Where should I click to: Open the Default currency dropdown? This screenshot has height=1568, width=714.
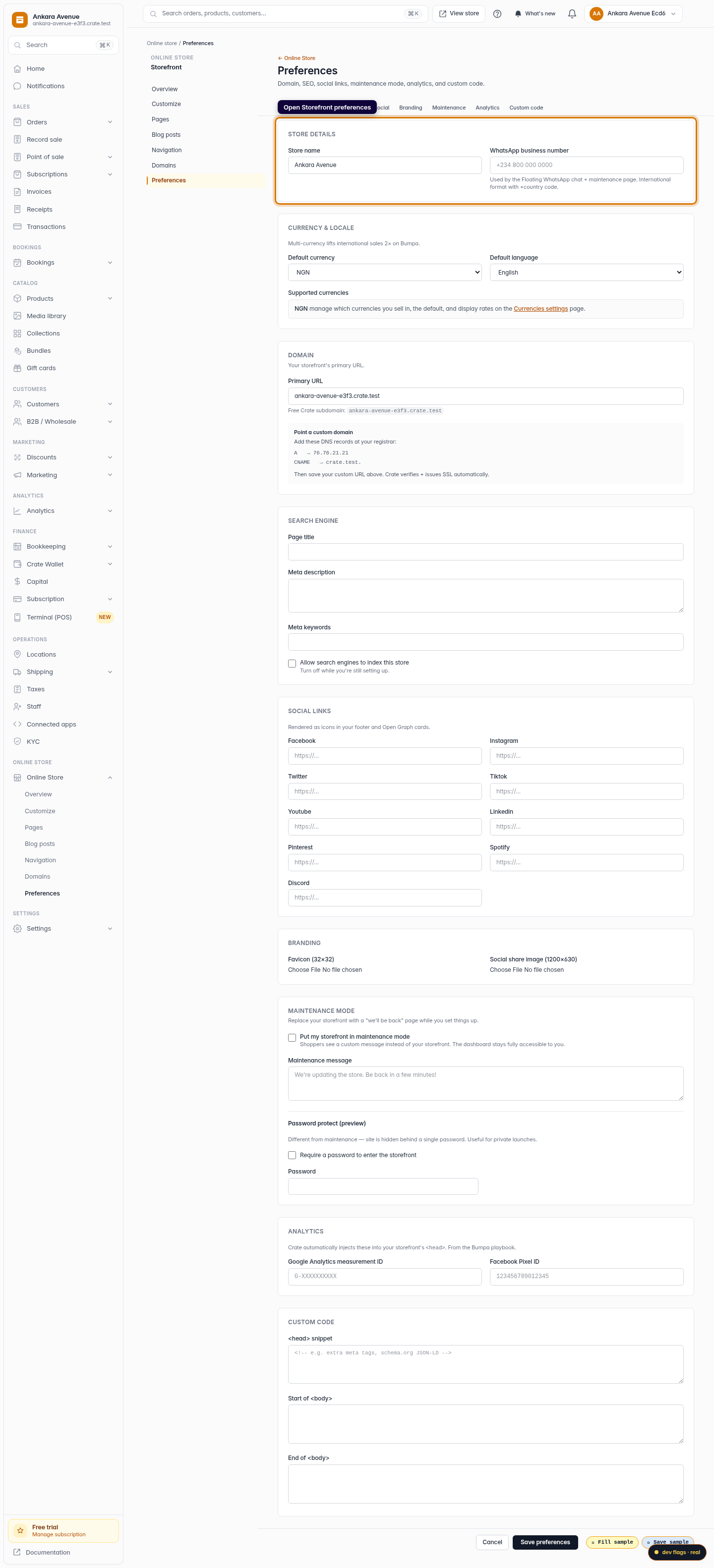[x=385, y=273]
